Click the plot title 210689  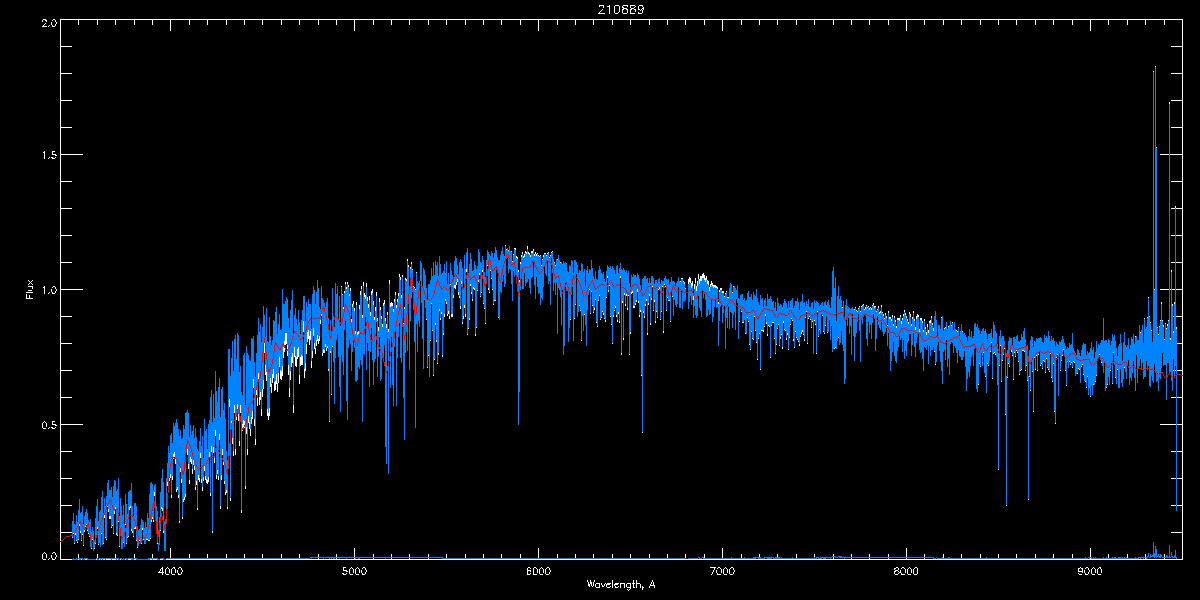coord(620,10)
